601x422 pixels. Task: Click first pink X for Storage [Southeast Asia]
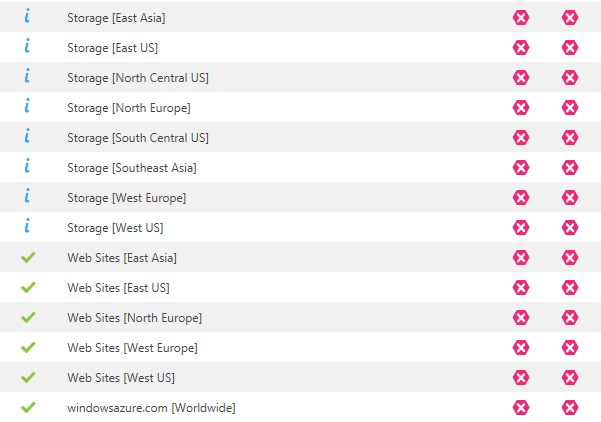pyautogui.click(x=521, y=167)
